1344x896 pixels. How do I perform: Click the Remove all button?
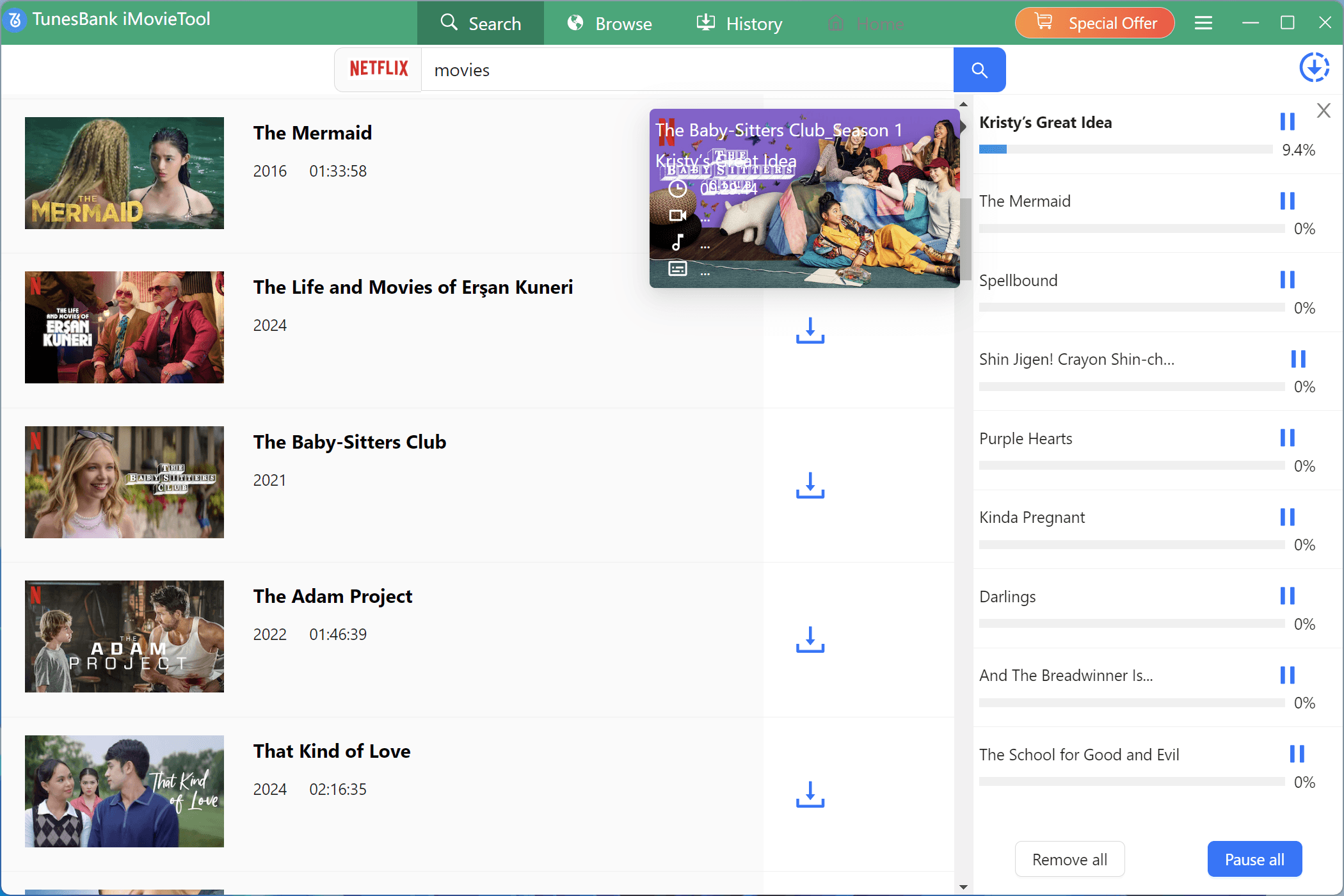pos(1069,860)
